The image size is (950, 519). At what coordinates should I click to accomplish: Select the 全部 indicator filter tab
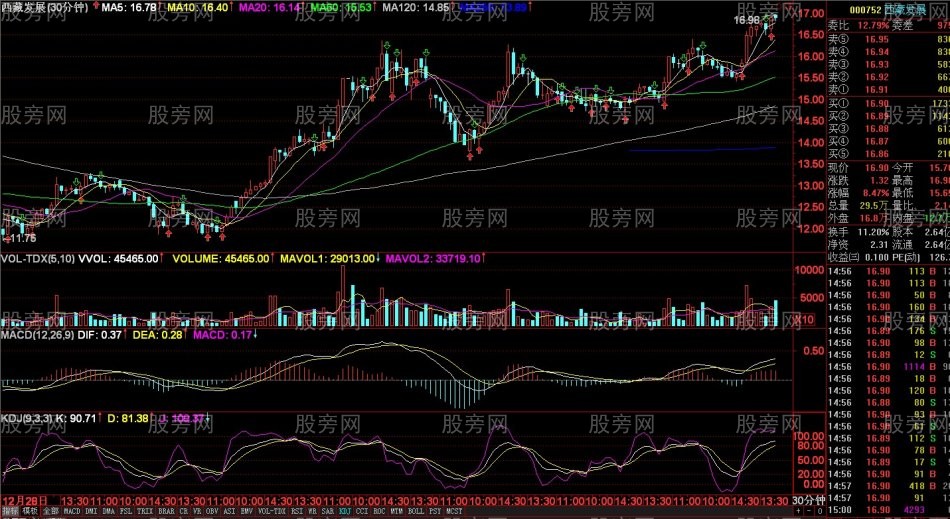[x=50, y=511]
